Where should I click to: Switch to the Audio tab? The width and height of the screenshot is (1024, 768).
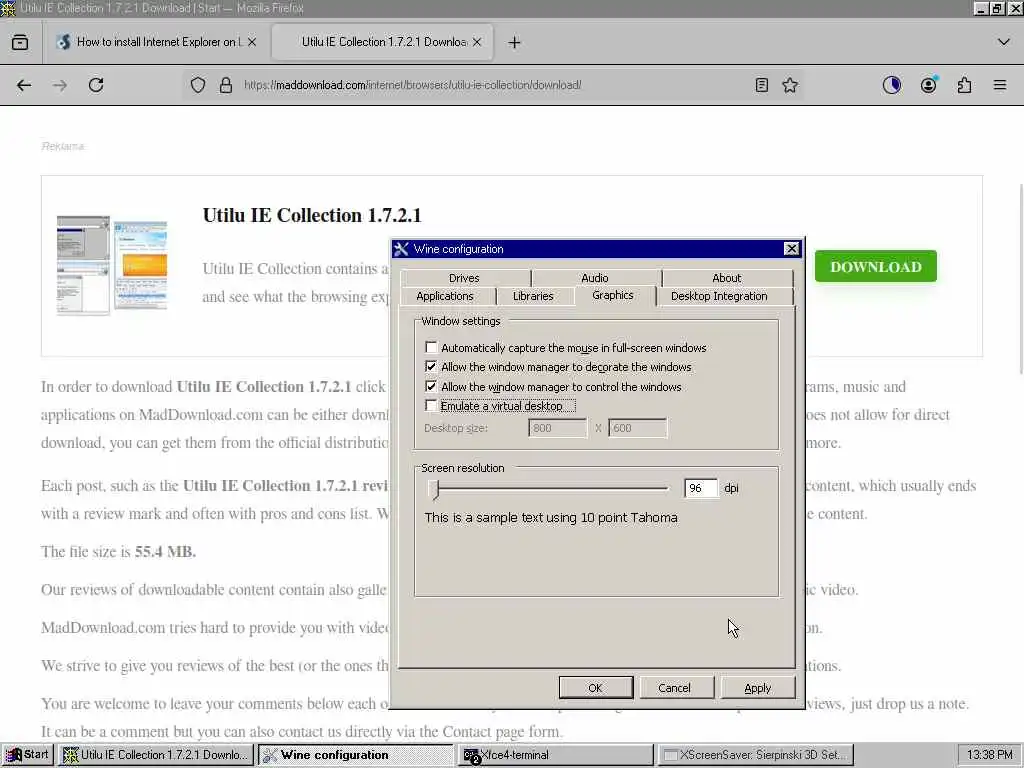click(x=595, y=278)
